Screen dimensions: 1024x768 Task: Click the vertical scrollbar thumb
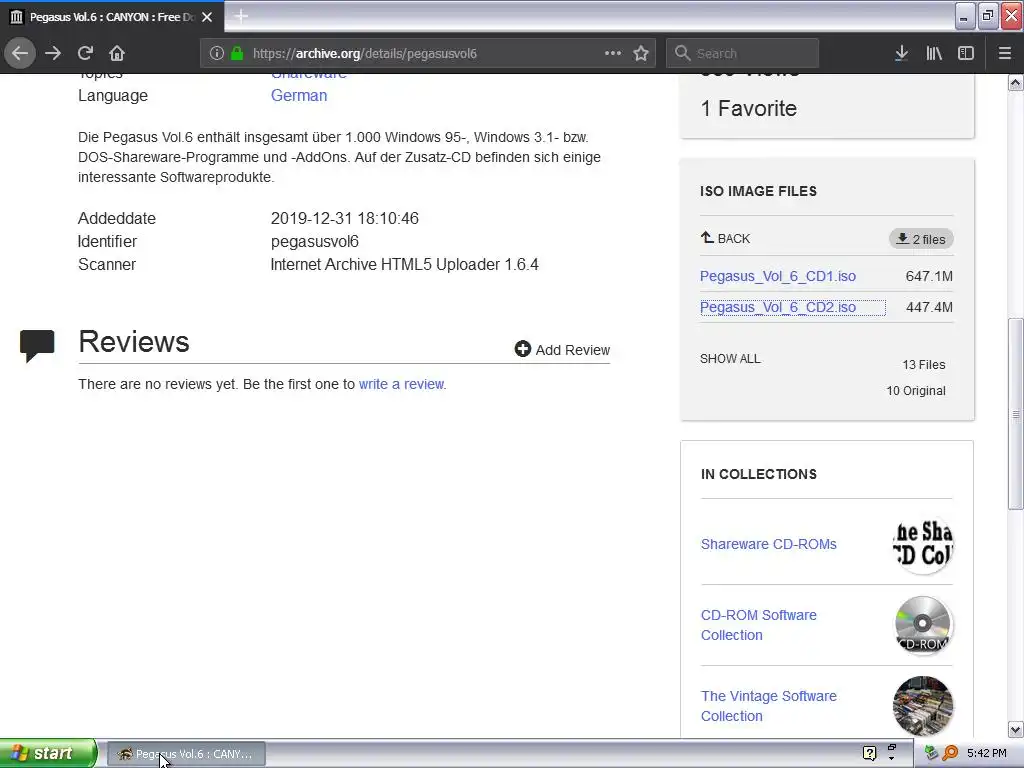pos(1016,414)
